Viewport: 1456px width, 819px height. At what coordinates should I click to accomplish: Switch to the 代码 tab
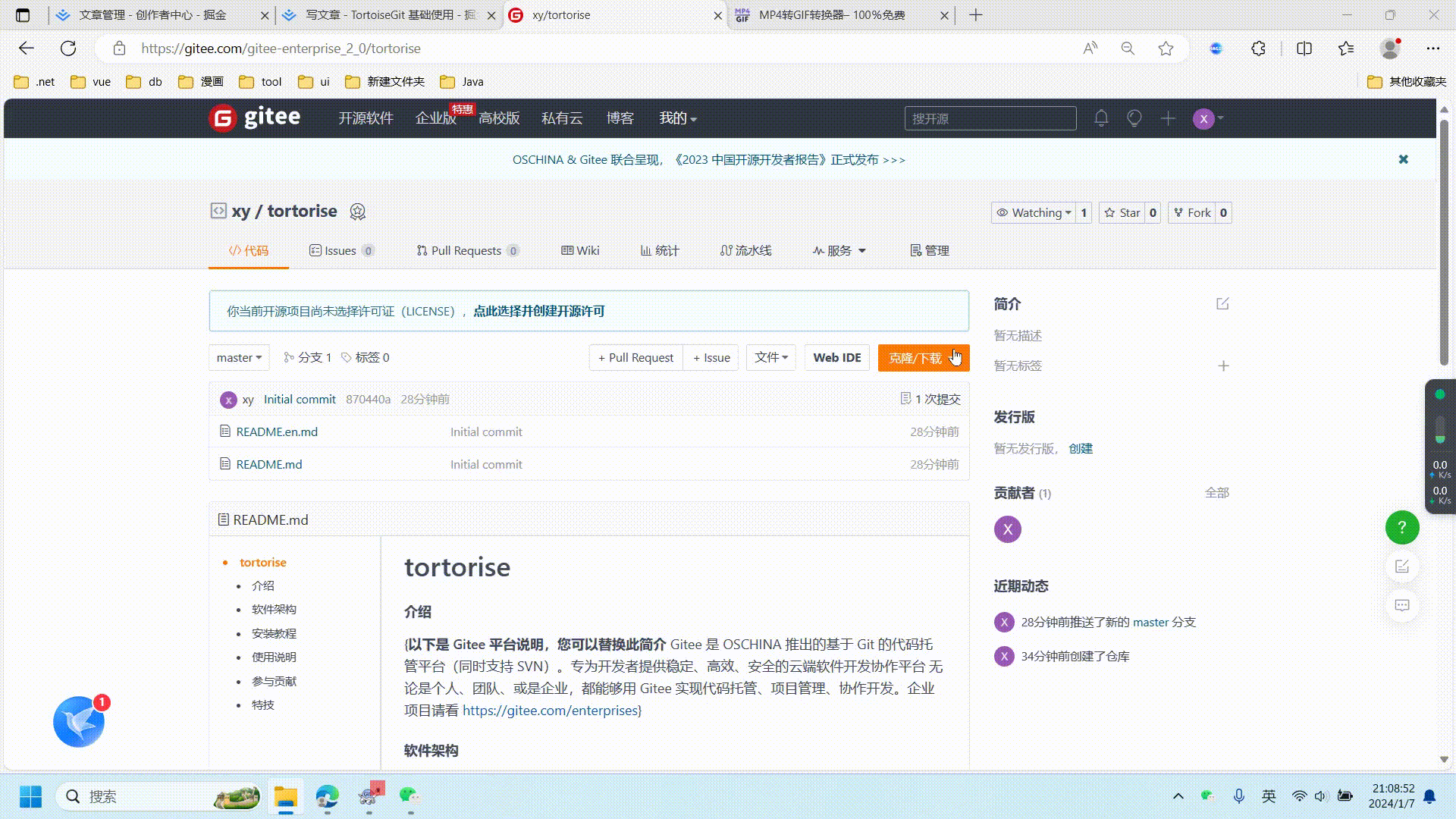click(x=249, y=251)
